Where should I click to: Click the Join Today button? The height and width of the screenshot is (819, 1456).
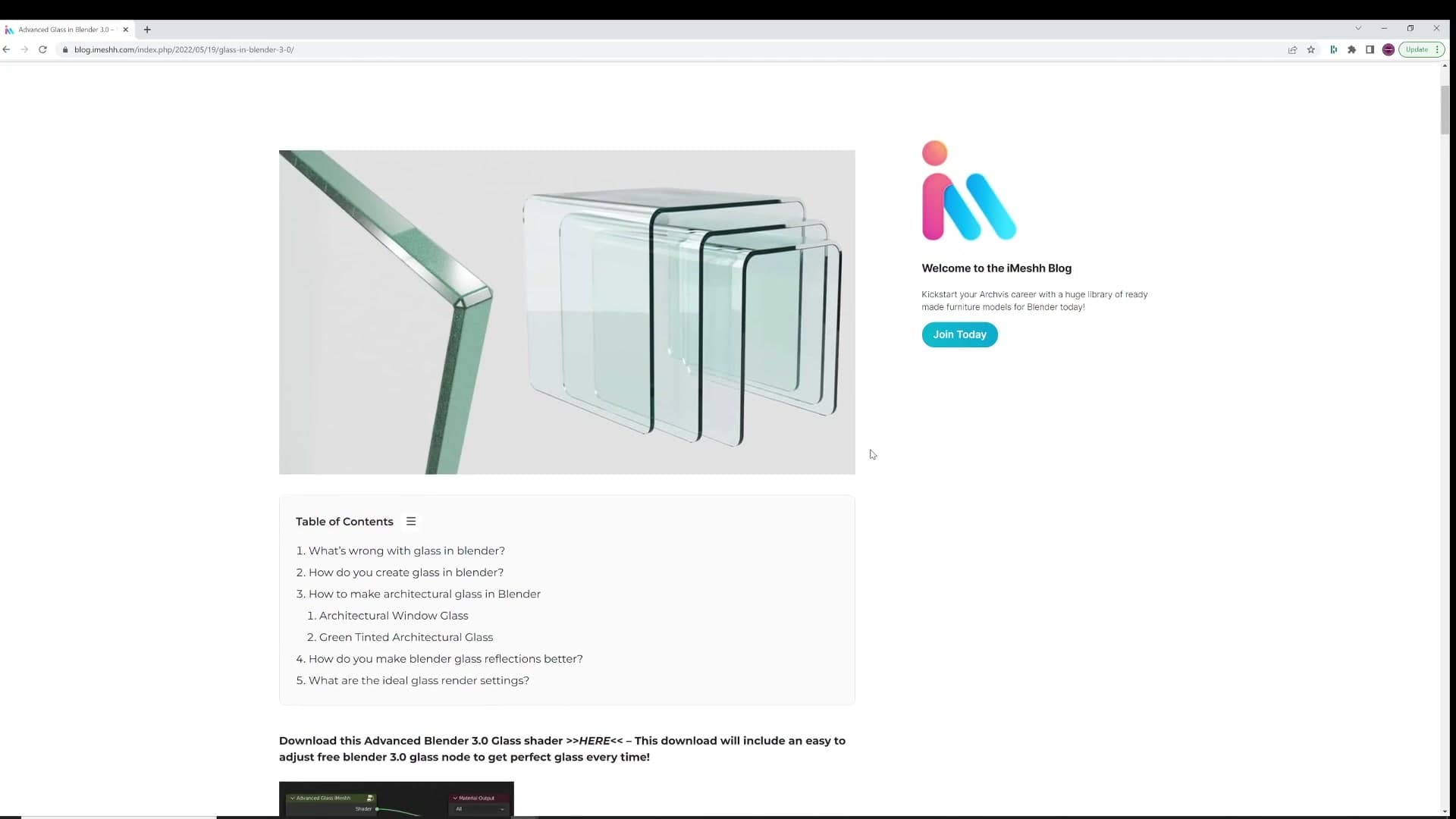(x=959, y=334)
